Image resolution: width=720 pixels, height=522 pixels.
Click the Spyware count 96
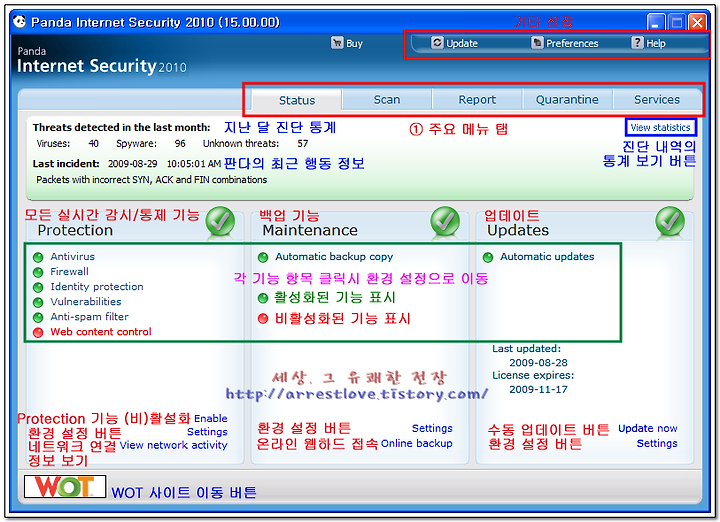[180, 144]
